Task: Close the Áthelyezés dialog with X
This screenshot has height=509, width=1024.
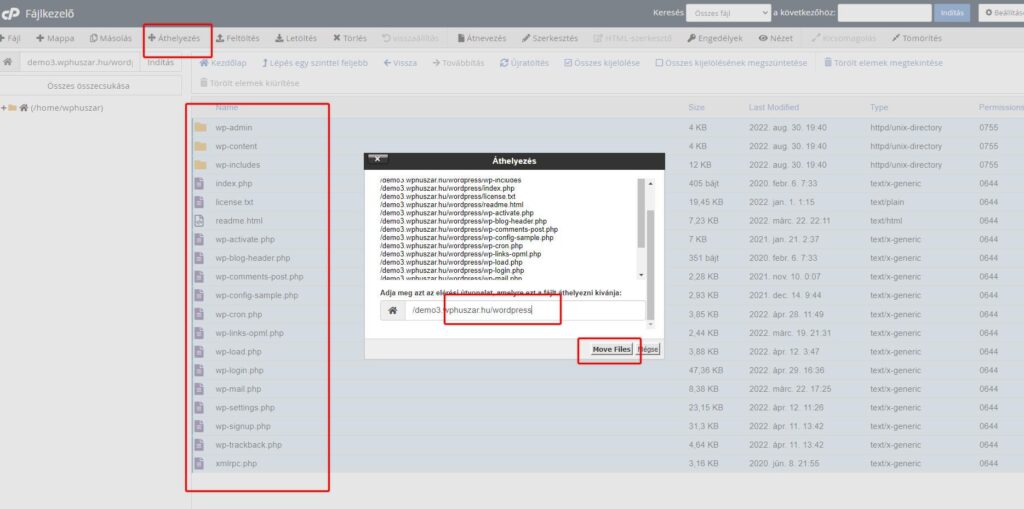Action: [377, 159]
